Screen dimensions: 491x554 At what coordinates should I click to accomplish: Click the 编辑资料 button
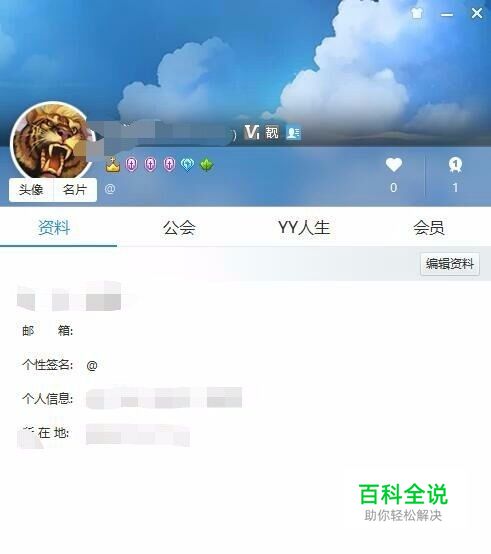pos(450,264)
